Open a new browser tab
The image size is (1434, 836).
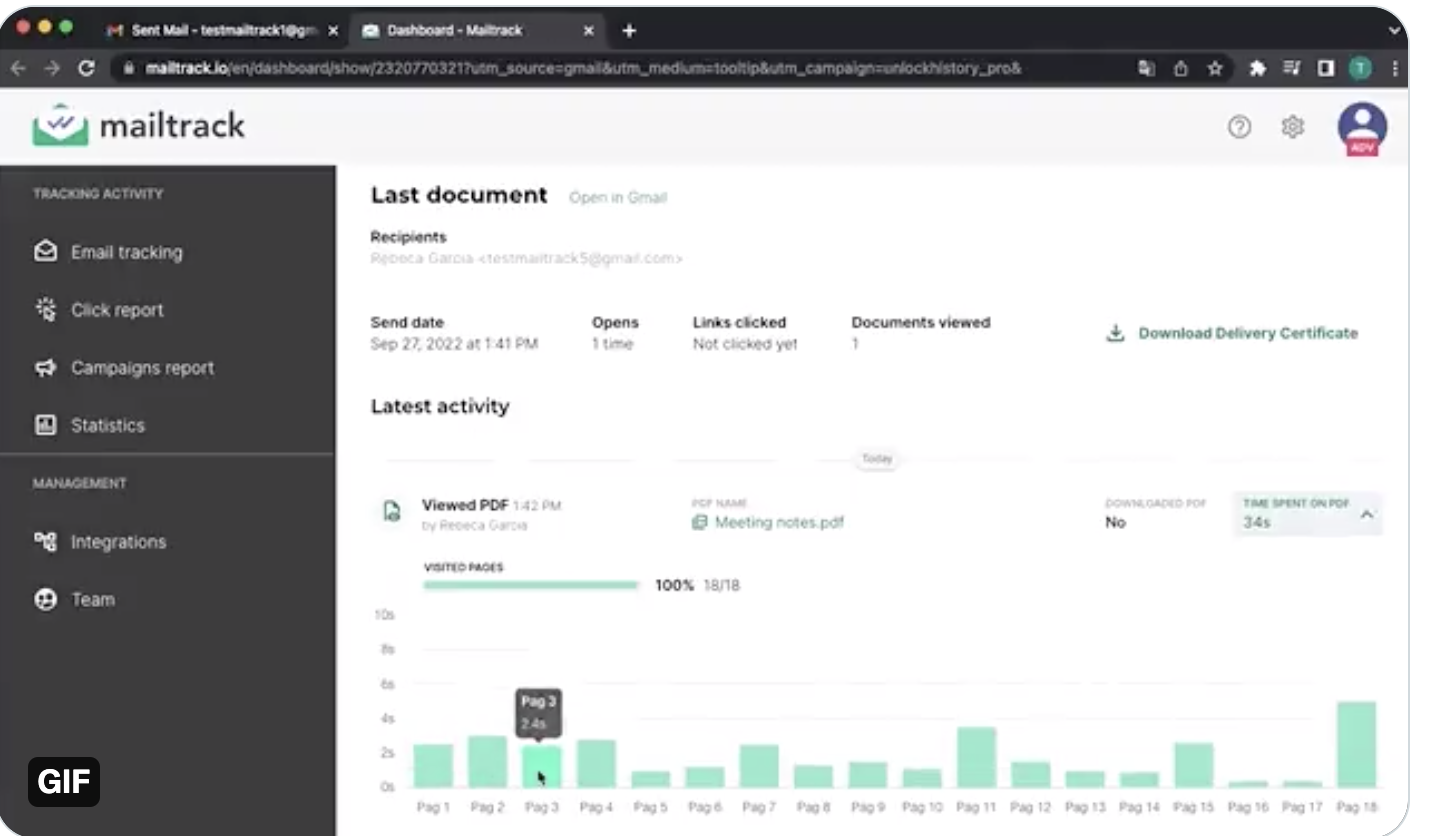tap(629, 31)
